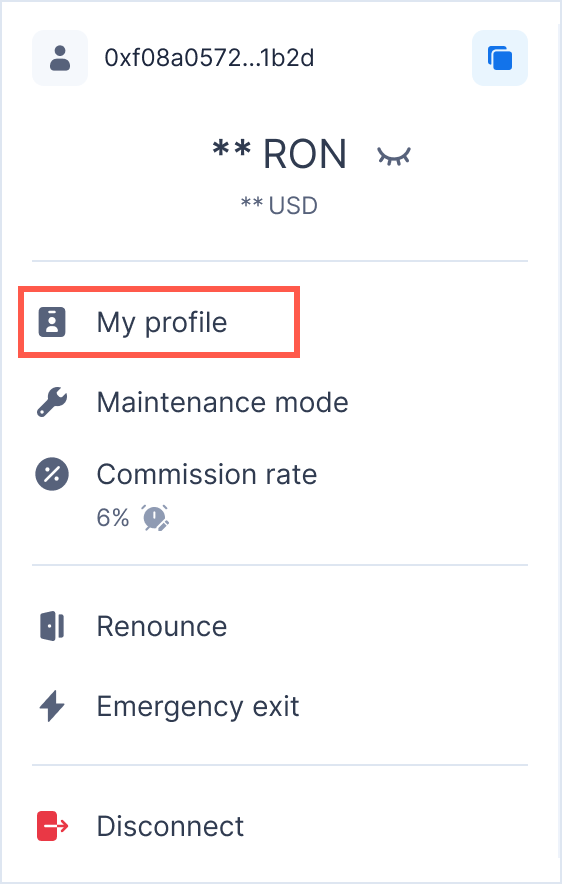Click the Maintenance mode wrench icon
The width and height of the screenshot is (562, 884).
pyautogui.click(x=52, y=403)
